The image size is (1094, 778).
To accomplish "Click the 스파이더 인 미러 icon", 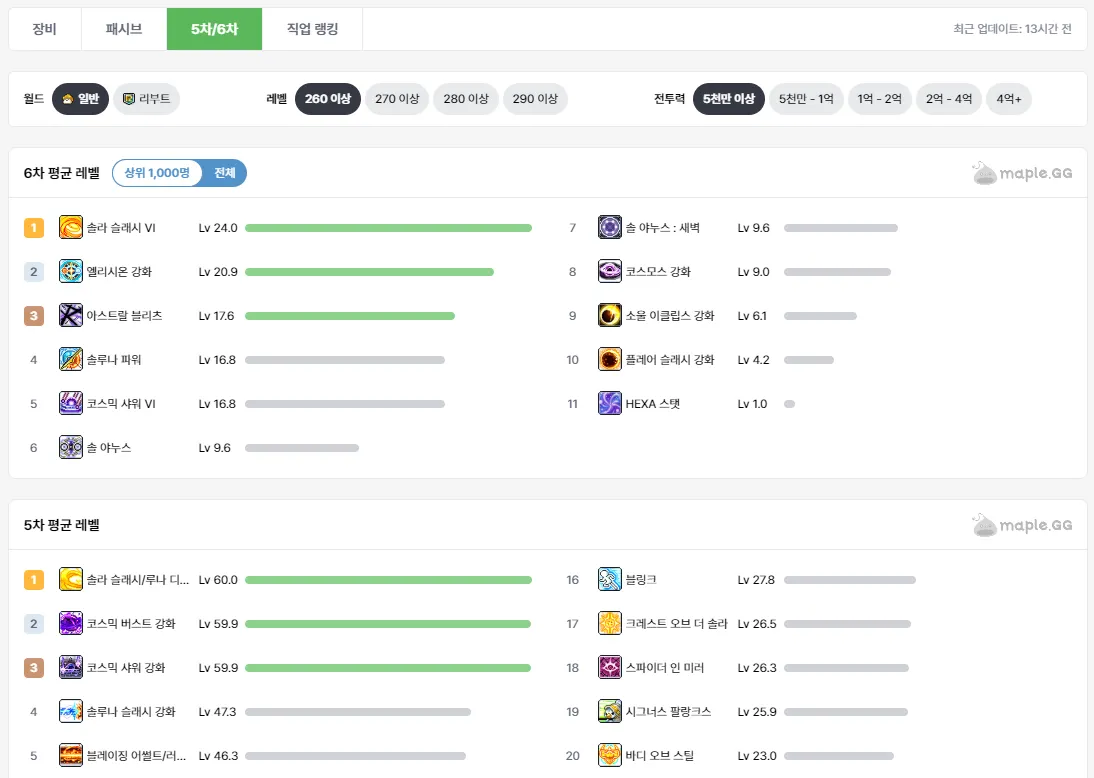I will [x=610, y=667].
